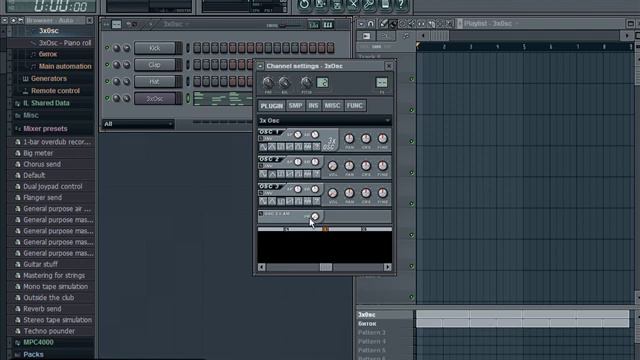
Task: Select the Remote control browser item
Action: coord(56,91)
